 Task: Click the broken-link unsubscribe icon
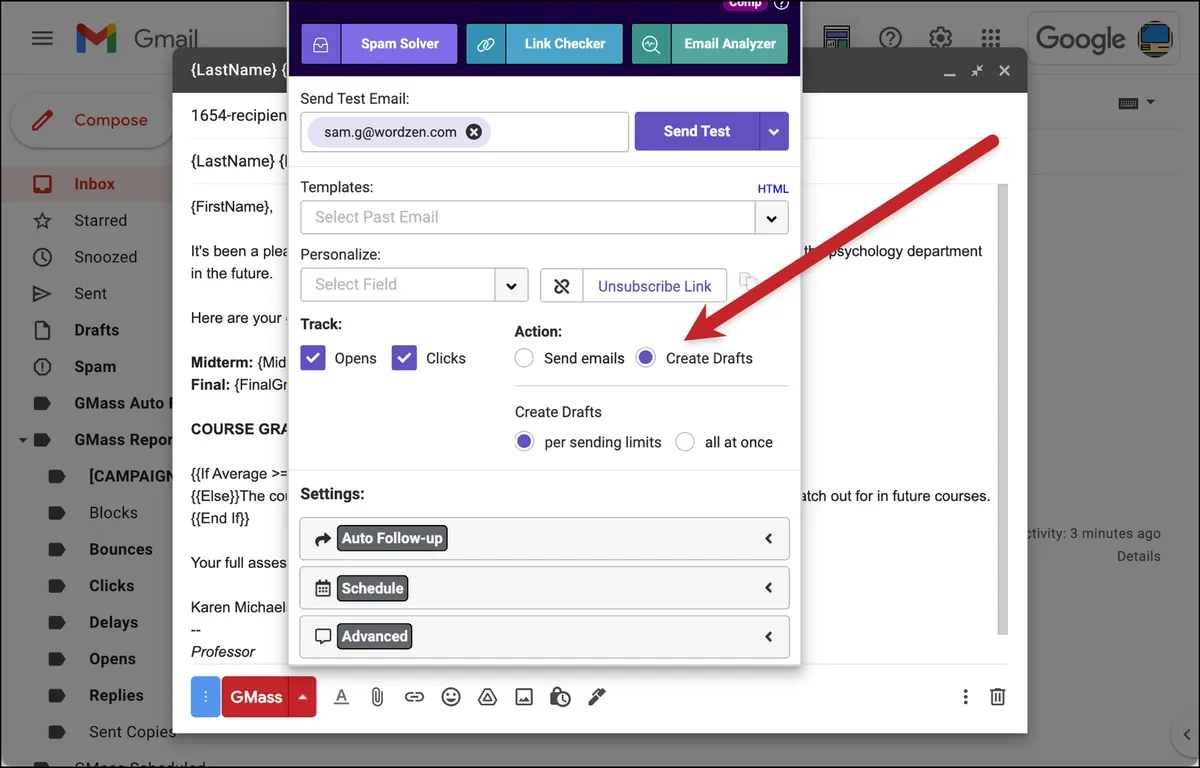[x=562, y=286]
